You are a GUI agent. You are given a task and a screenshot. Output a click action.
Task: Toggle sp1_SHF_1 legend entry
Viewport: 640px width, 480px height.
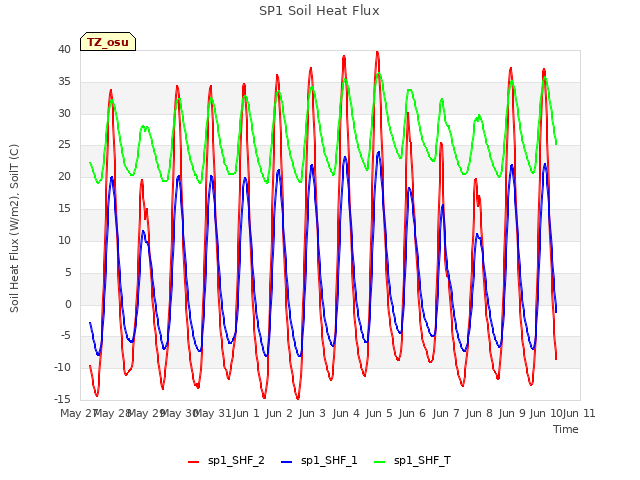click(319, 461)
